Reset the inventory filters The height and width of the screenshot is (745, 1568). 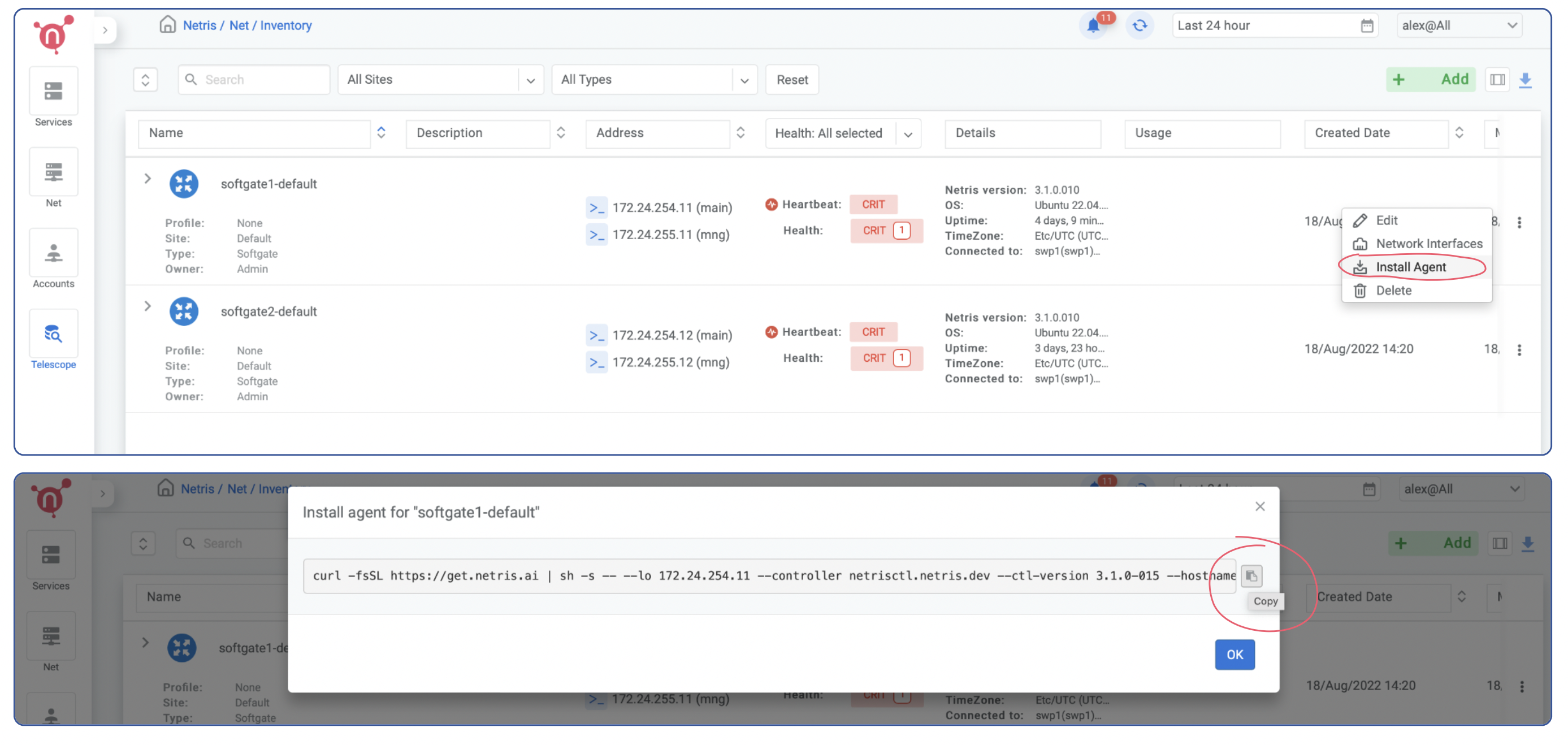(791, 79)
